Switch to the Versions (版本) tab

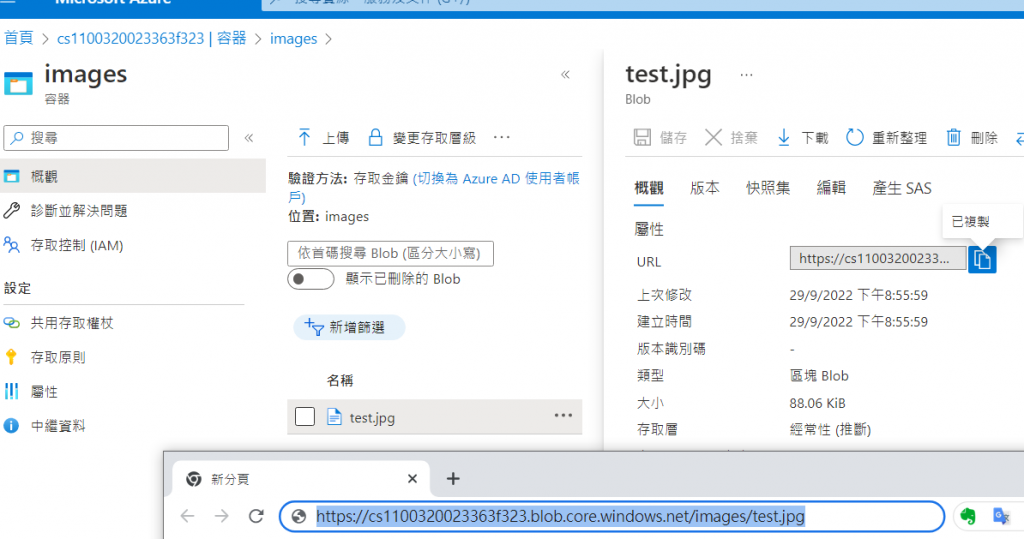[705, 188]
